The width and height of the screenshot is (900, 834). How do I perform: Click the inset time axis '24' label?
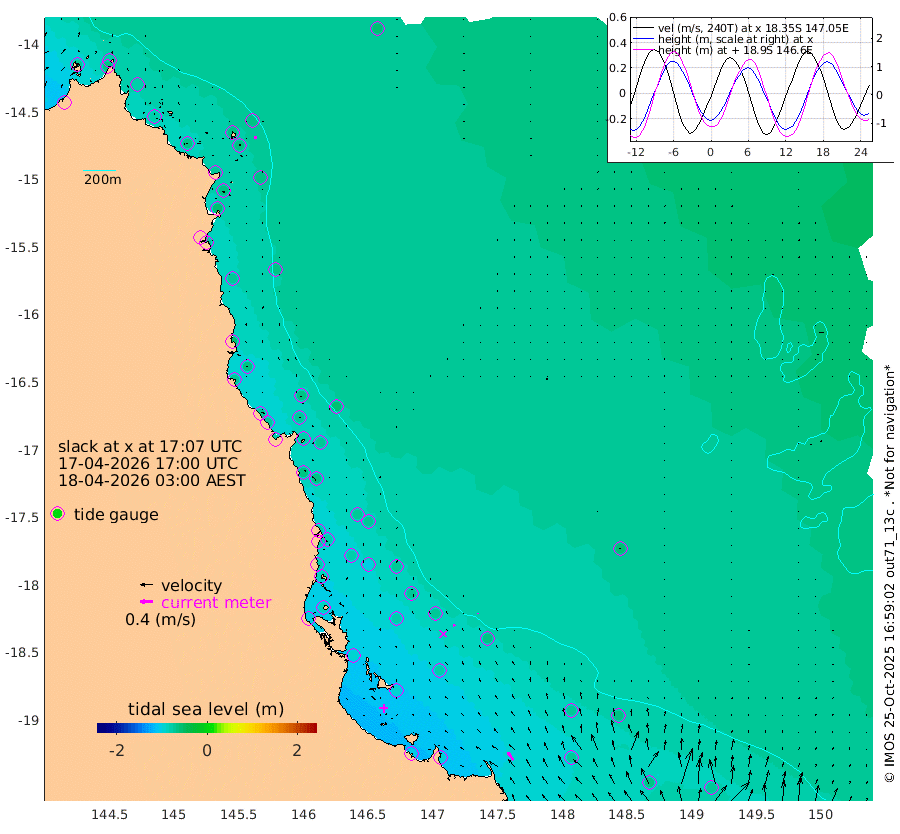(860, 153)
